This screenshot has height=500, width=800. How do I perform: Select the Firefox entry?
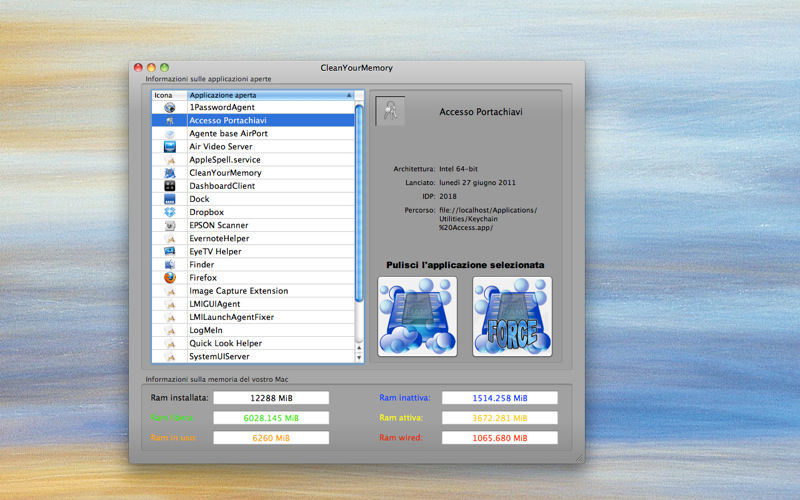[253, 278]
